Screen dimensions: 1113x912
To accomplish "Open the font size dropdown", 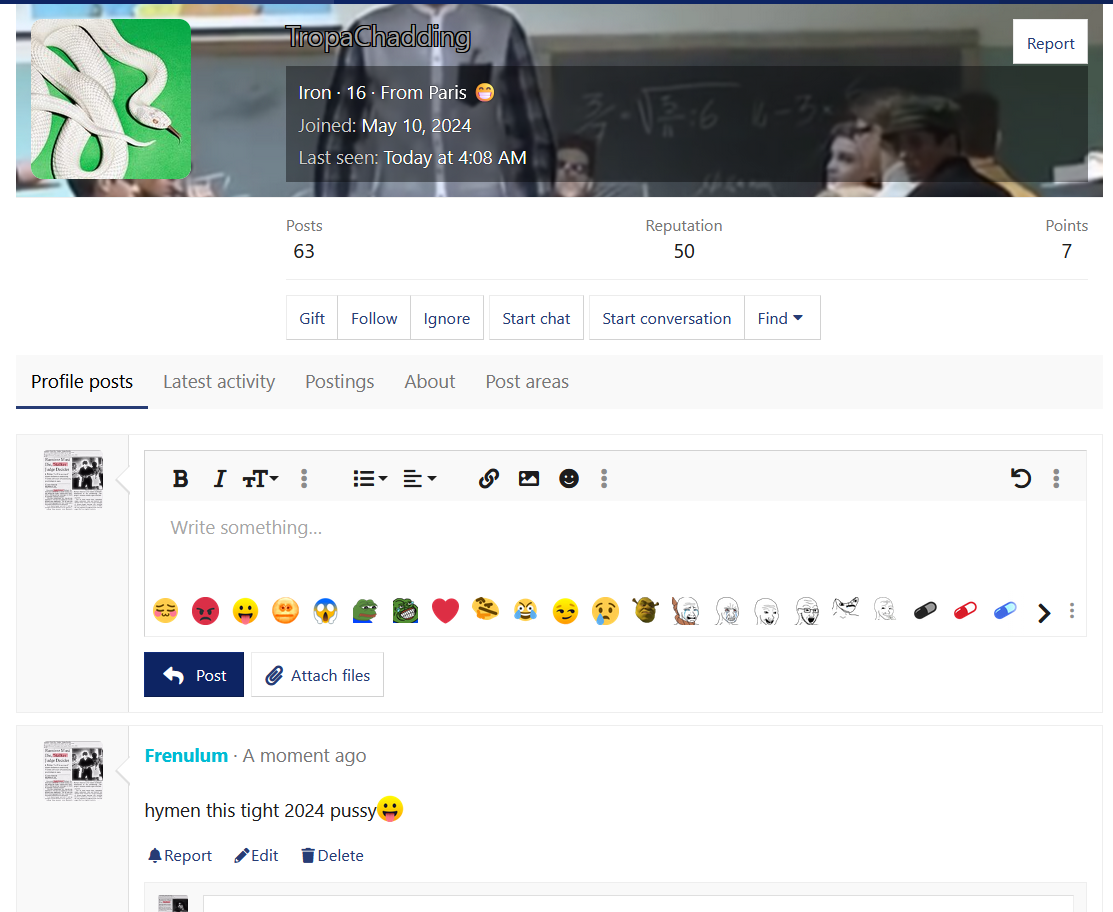I will click(x=260, y=478).
